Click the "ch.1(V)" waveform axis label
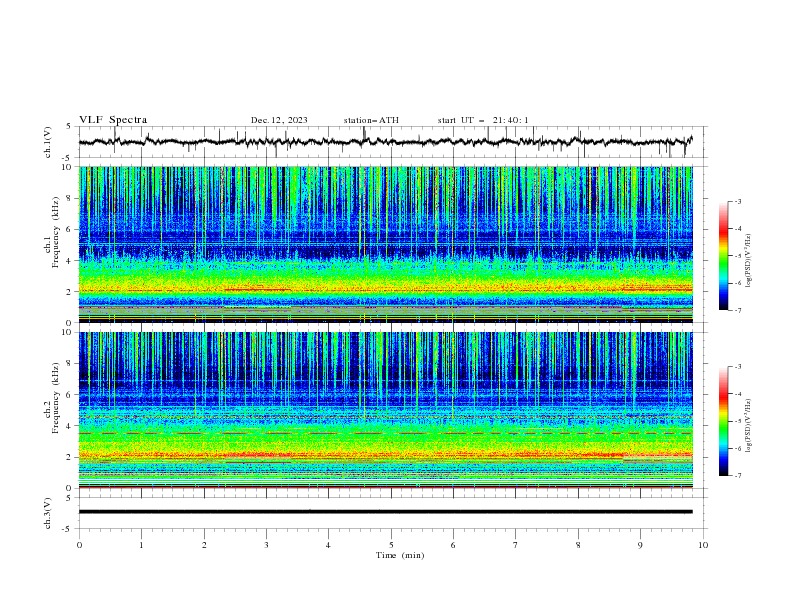This screenshot has width=792, height=612. click(x=48, y=142)
